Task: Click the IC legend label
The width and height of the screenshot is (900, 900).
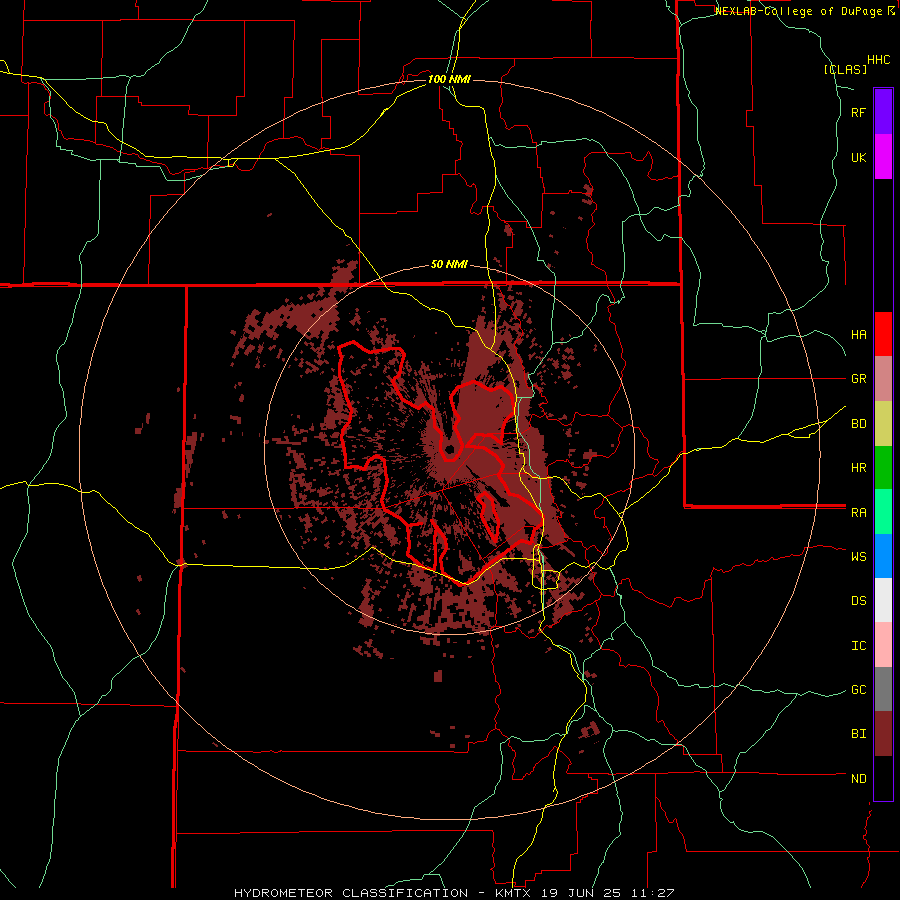Action: click(858, 646)
